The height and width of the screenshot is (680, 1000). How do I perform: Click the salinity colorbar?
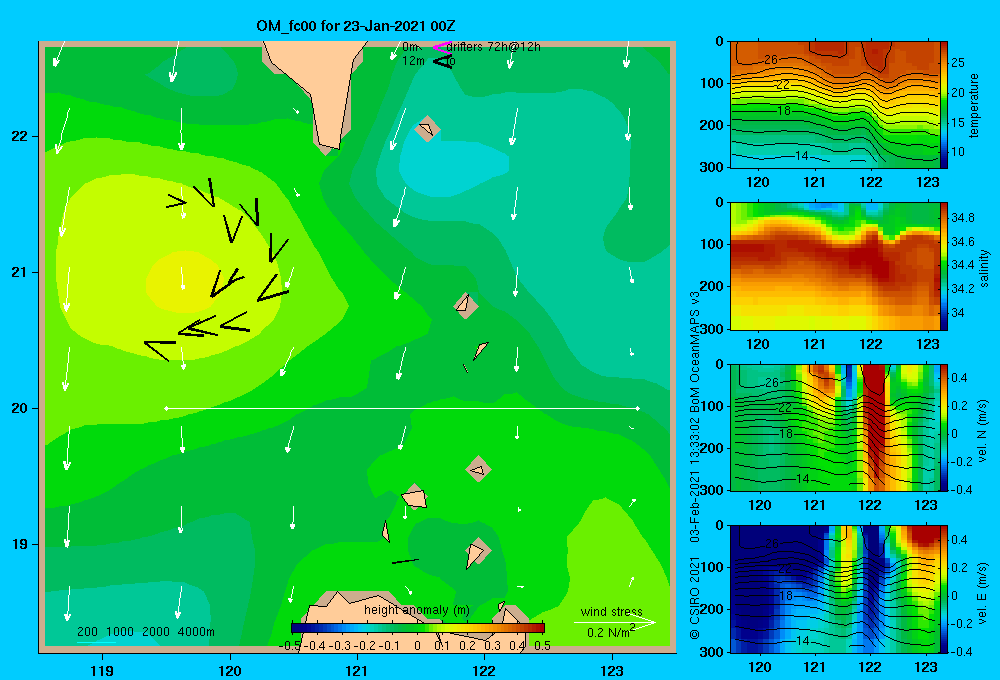pyautogui.click(x=944, y=266)
